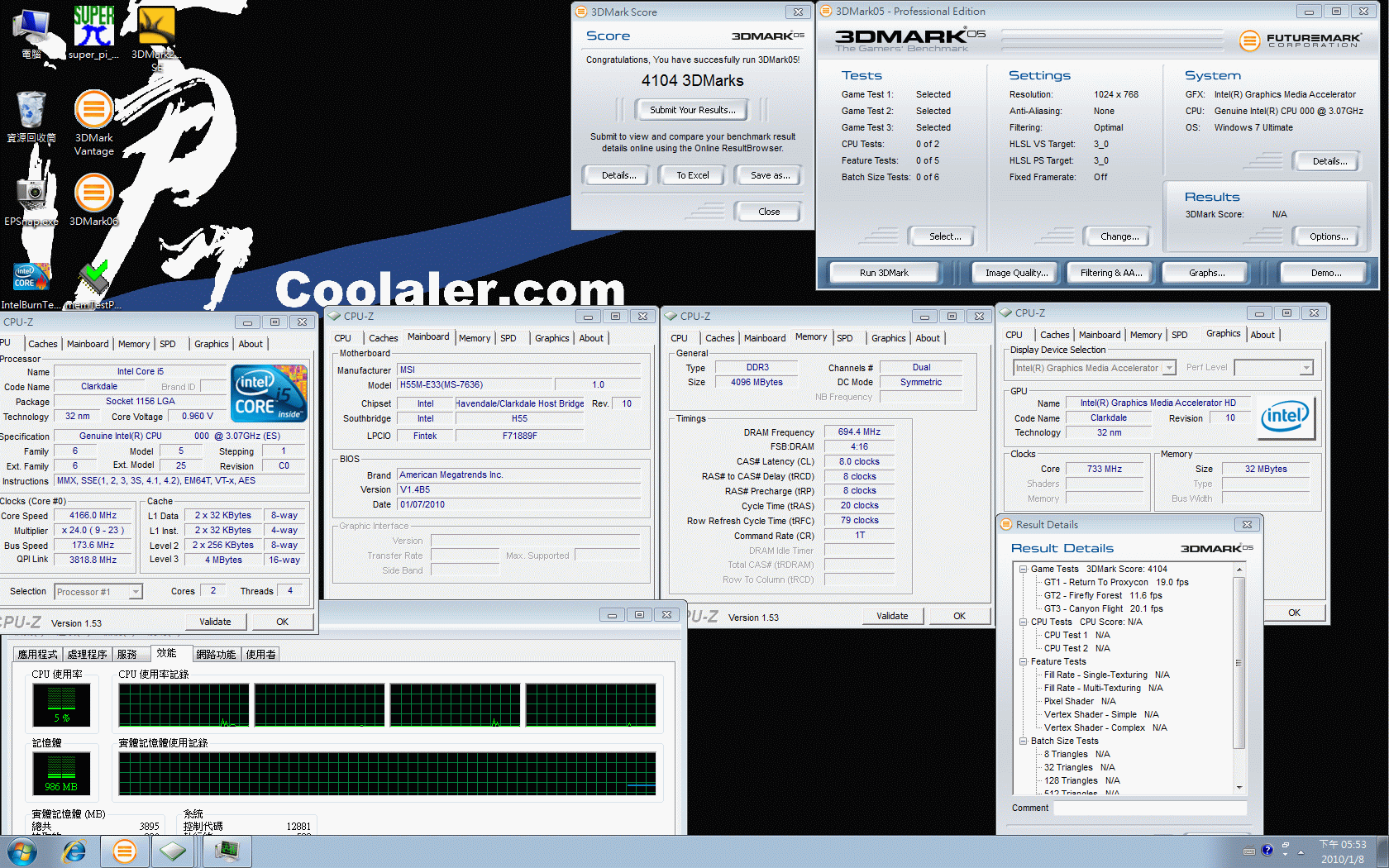Image resolution: width=1389 pixels, height=868 pixels.
Task: Open About tab in Graphics CPU-Z window
Action: (1262, 335)
